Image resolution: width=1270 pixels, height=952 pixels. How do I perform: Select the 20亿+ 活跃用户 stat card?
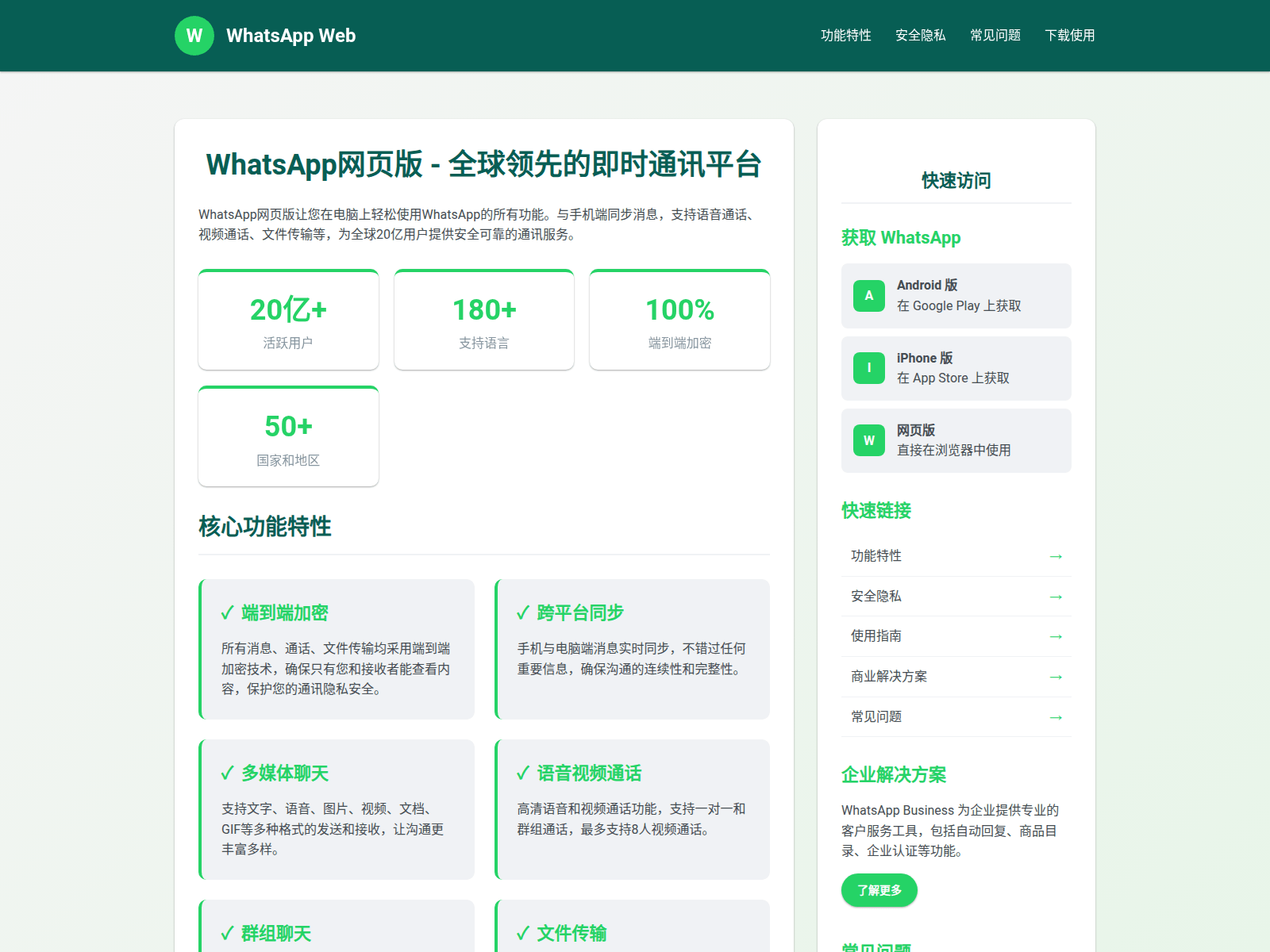(288, 320)
